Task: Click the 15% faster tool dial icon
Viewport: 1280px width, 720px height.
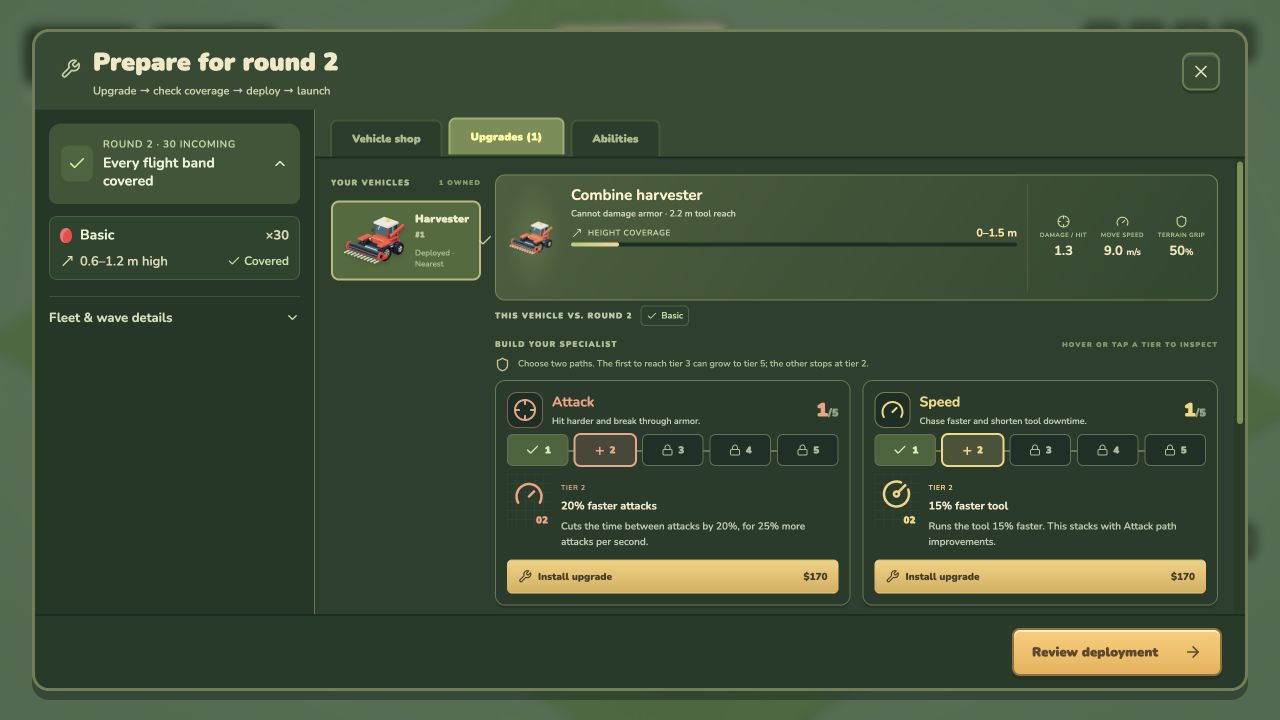Action: point(896,494)
